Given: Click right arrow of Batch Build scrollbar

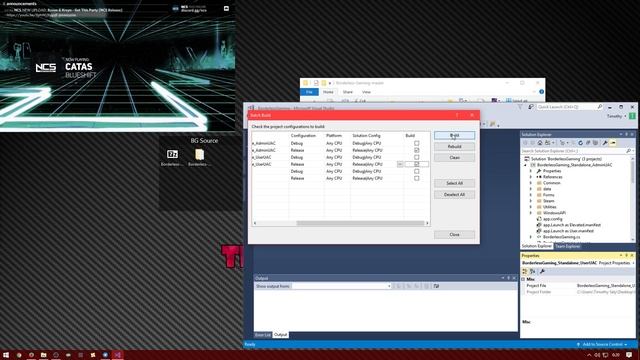Looking at the screenshot, I should click(x=427, y=223).
